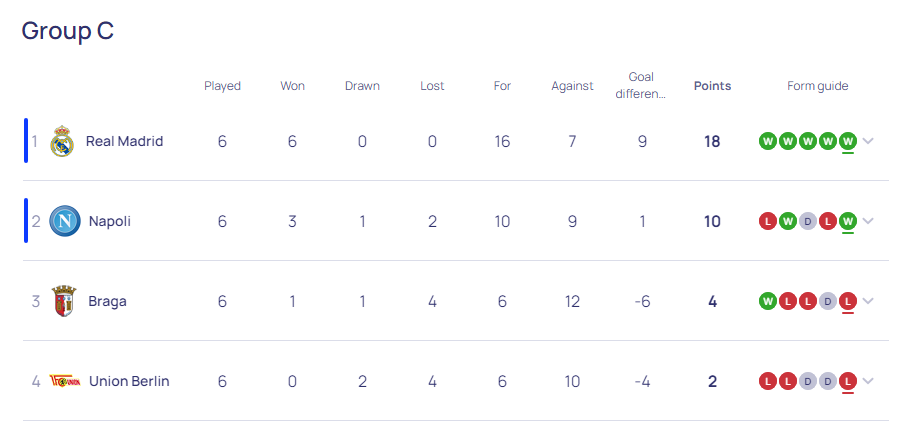
Task: Open the Real Madrid team link
Action: 124,141
